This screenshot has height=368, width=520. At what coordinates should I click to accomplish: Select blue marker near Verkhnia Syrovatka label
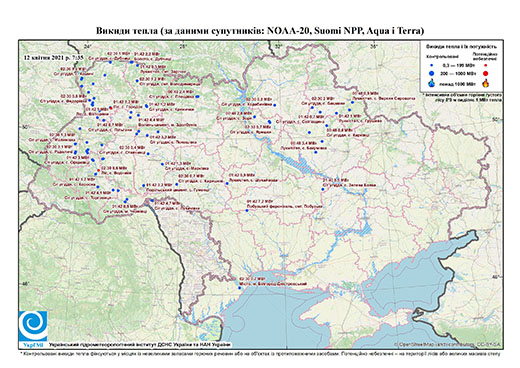[352, 102]
